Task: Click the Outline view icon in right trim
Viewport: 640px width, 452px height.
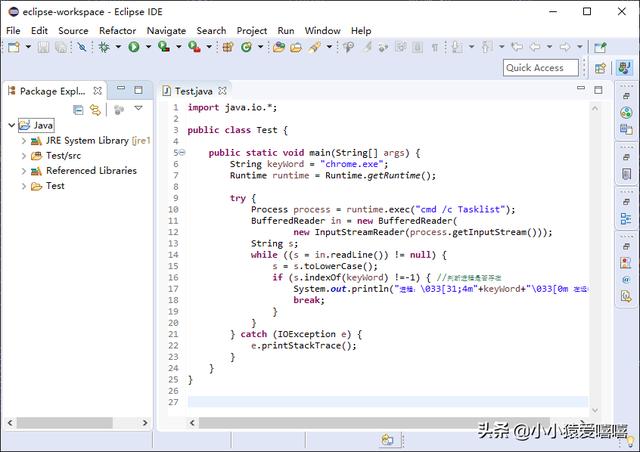Action: click(x=626, y=219)
